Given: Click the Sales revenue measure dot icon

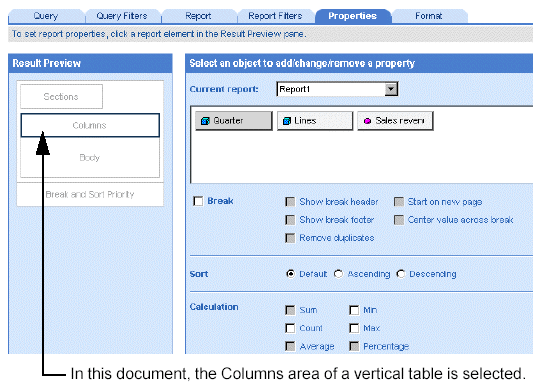Looking at the screenshot, I should click(x=367, y=121).
